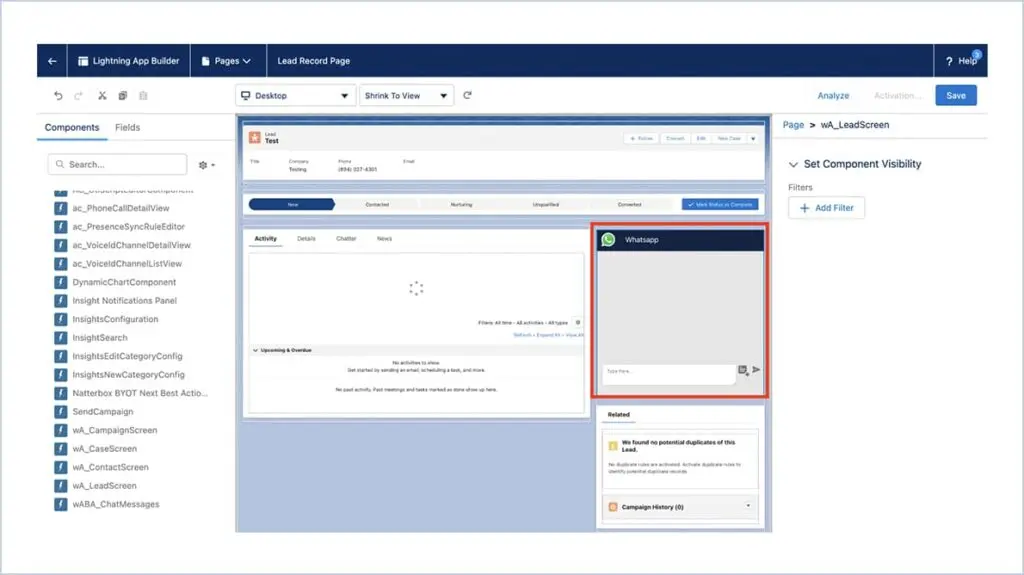Open the Activity tab
The height and width of the screenshot is (575, 1024).
pos(265,238)
